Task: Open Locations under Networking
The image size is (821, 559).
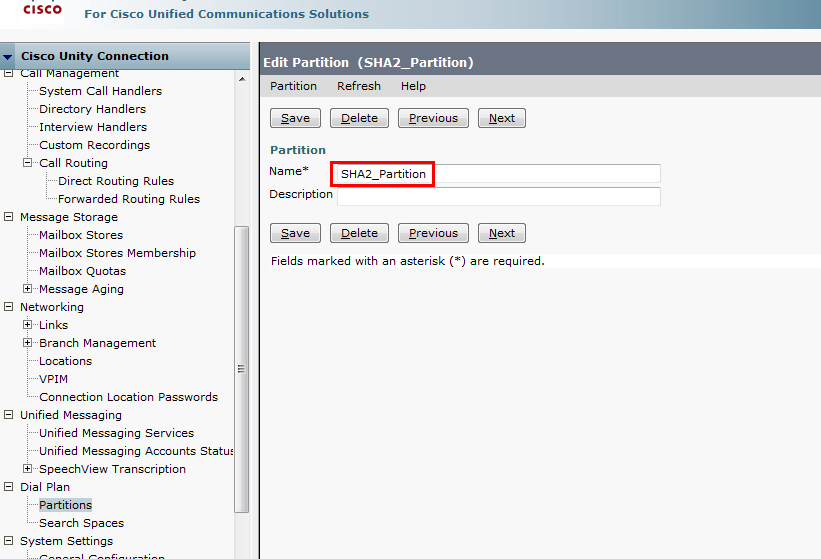Action: pos(65,361)
